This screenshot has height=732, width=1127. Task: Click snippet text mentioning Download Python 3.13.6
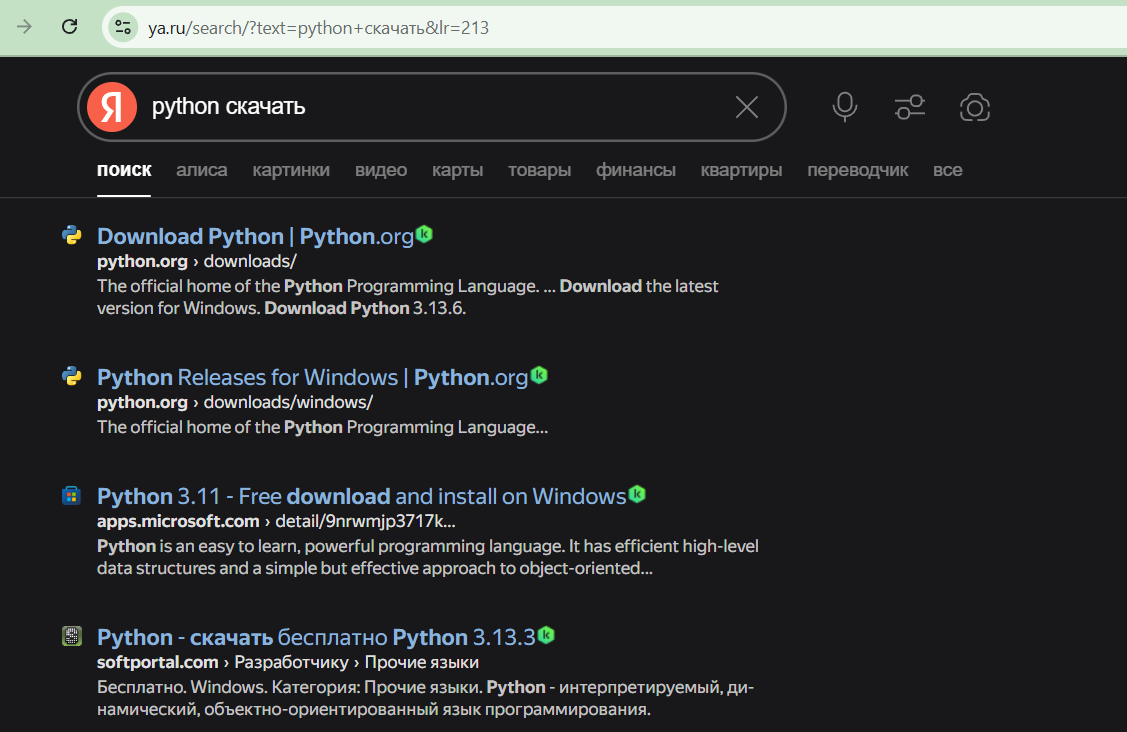tap(408, 297)
